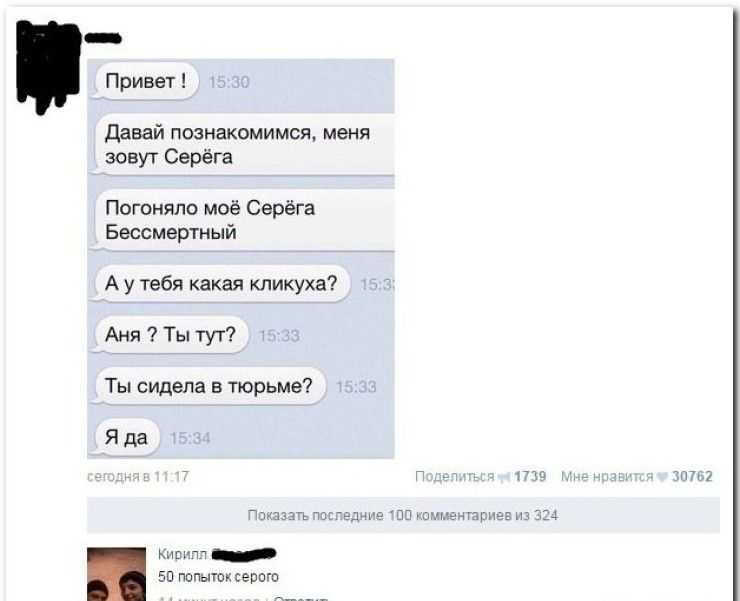Screen dimensions: 740x601
Task: Click the А у тебя какая кликуха bubble
Action: tap(222, 284)
